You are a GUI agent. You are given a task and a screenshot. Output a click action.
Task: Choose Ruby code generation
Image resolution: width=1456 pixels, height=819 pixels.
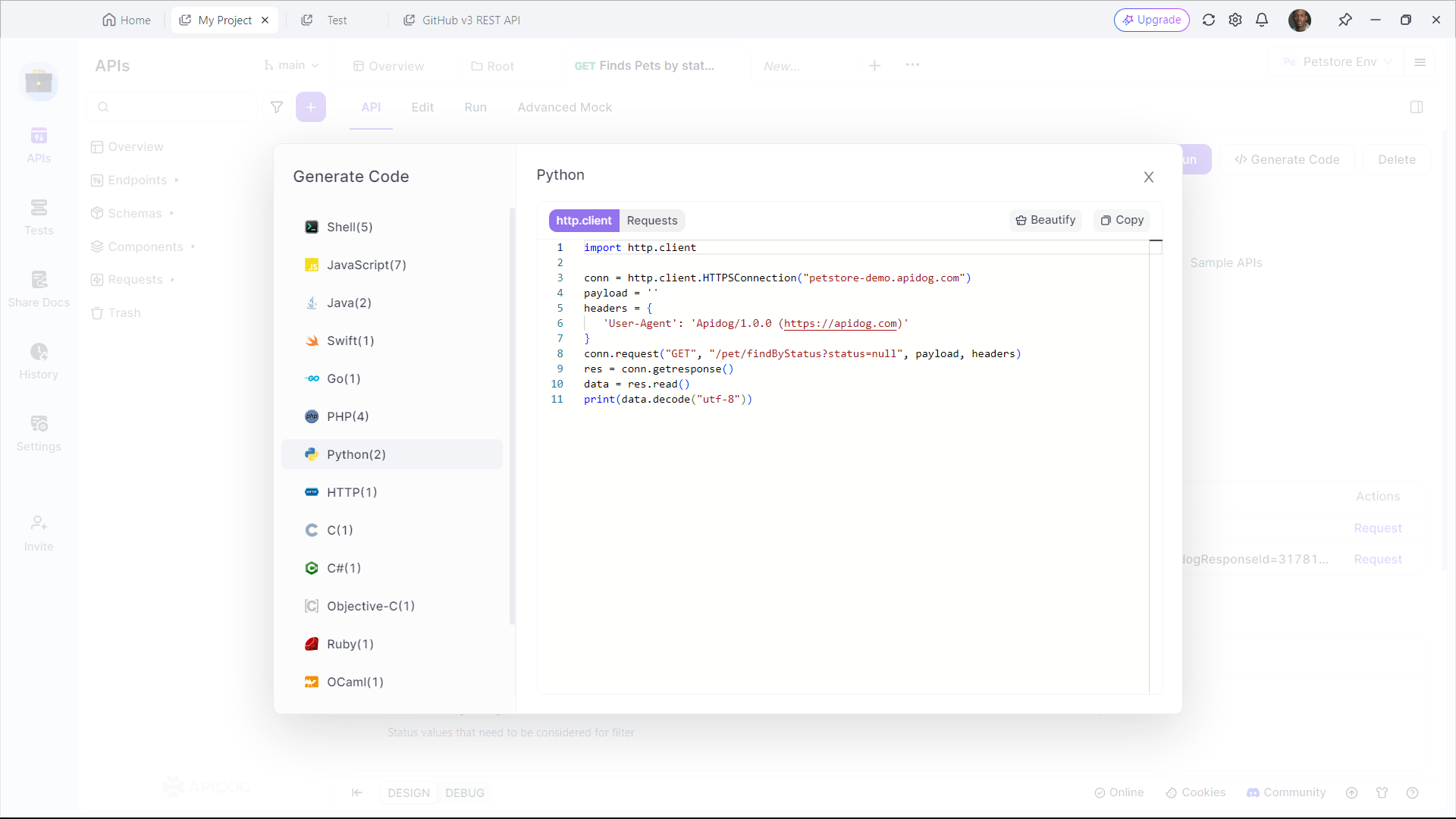(391, 644)
